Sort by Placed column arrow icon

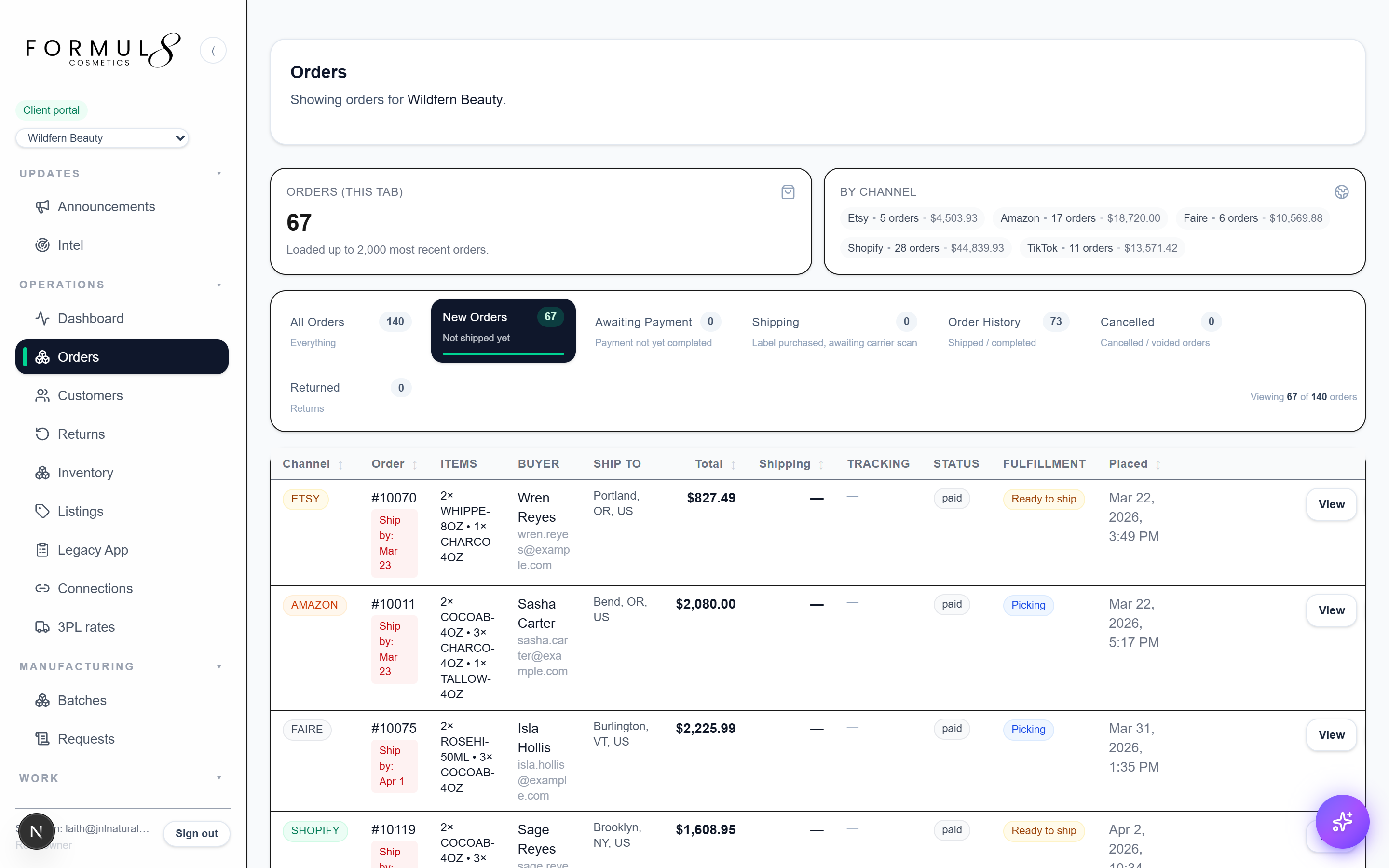click(1157, 465)
